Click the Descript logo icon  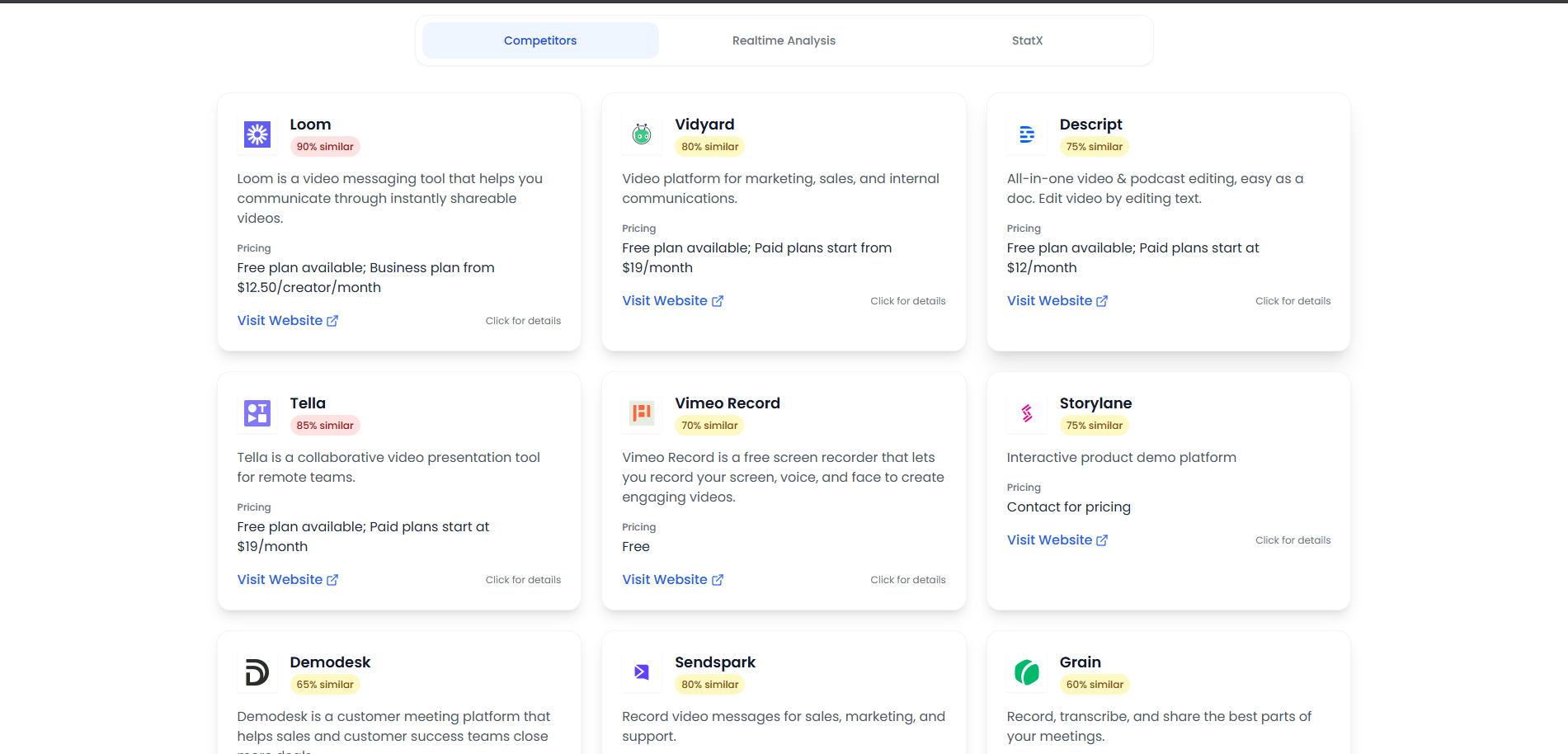click(x=1027, y=134)
